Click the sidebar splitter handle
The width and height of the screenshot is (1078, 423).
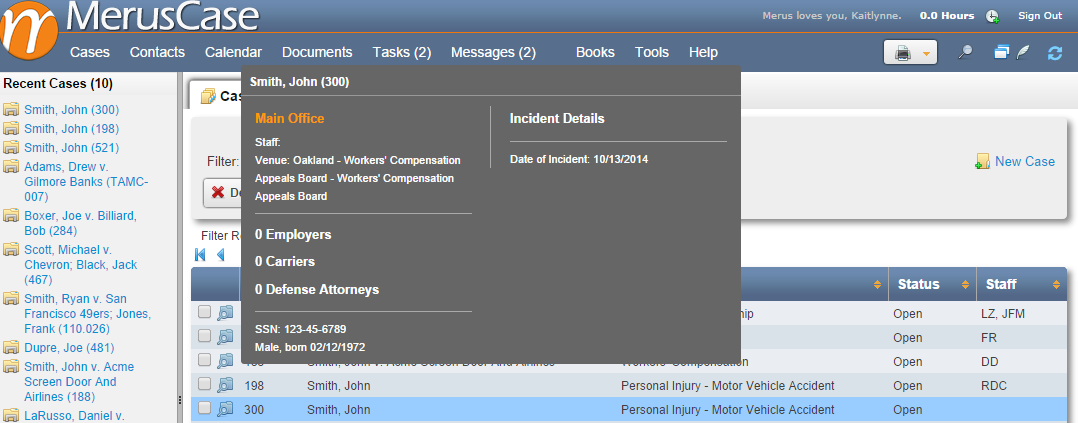180,400
